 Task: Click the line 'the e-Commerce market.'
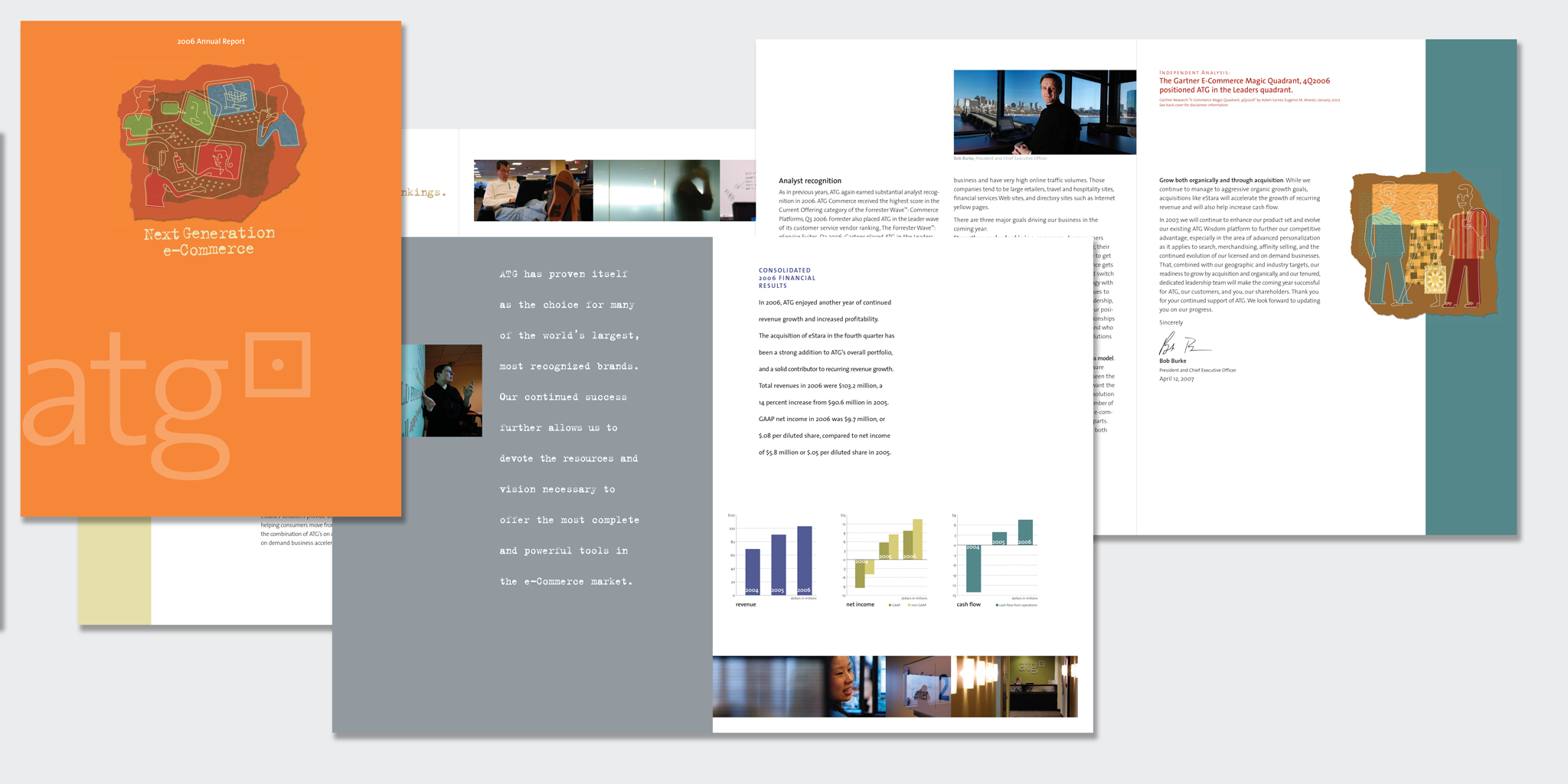click(x=566, y=582)
